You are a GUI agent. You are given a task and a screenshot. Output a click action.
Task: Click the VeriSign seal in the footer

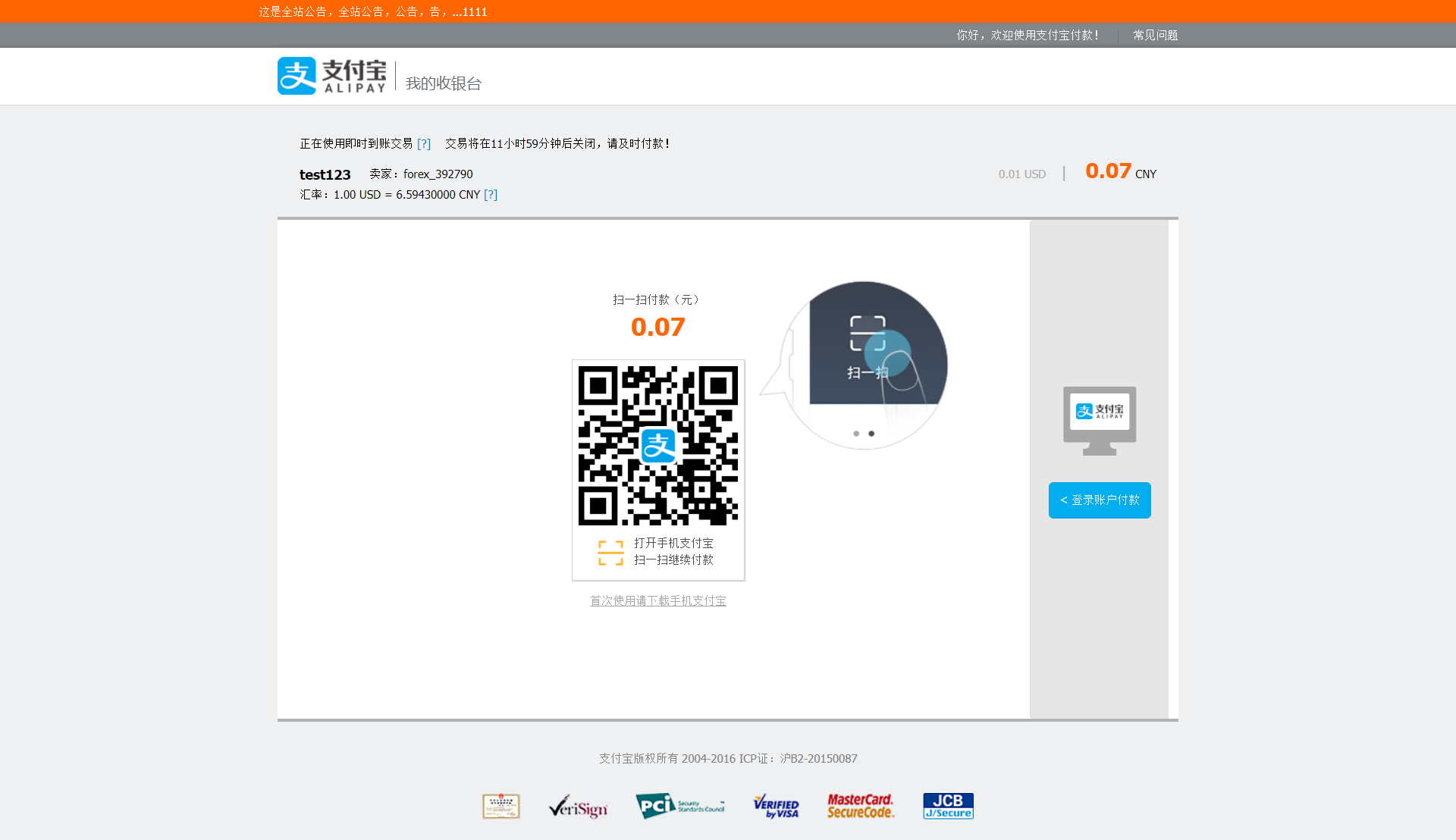pyautogui.click(x=577, y=806)
